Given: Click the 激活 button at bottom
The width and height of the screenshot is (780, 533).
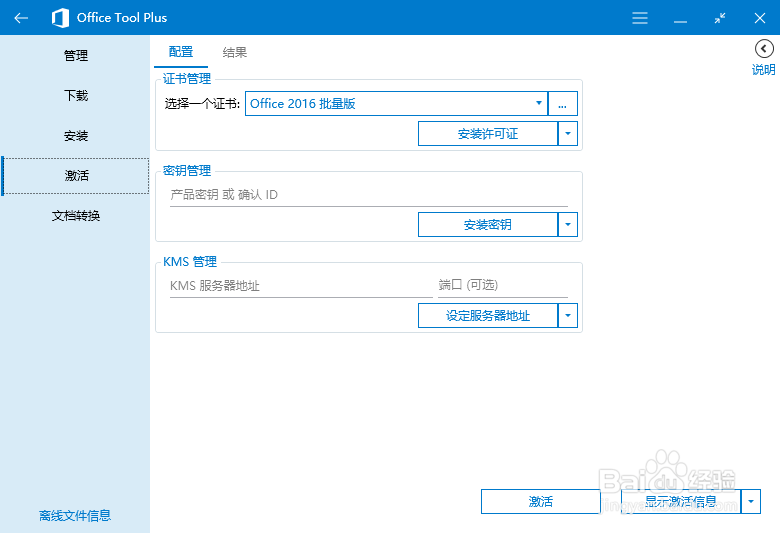Looking at the screenshot, I should pyautogui.click(x=541, y=502).
